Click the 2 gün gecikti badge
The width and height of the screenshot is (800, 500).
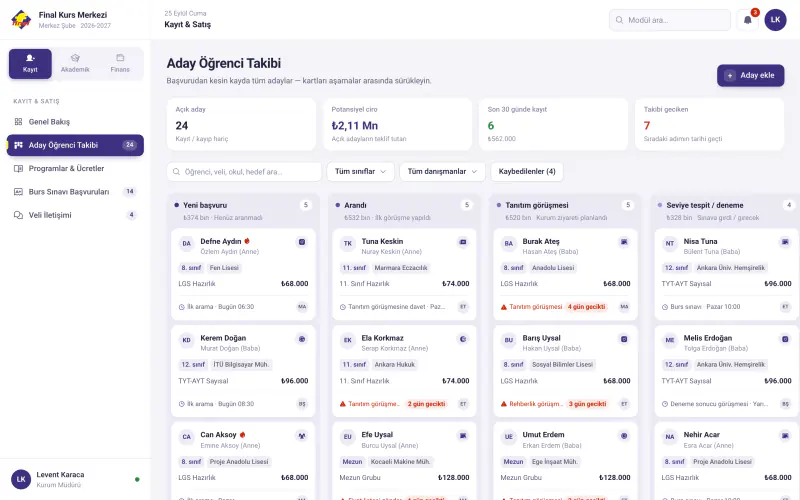point(426,404)
